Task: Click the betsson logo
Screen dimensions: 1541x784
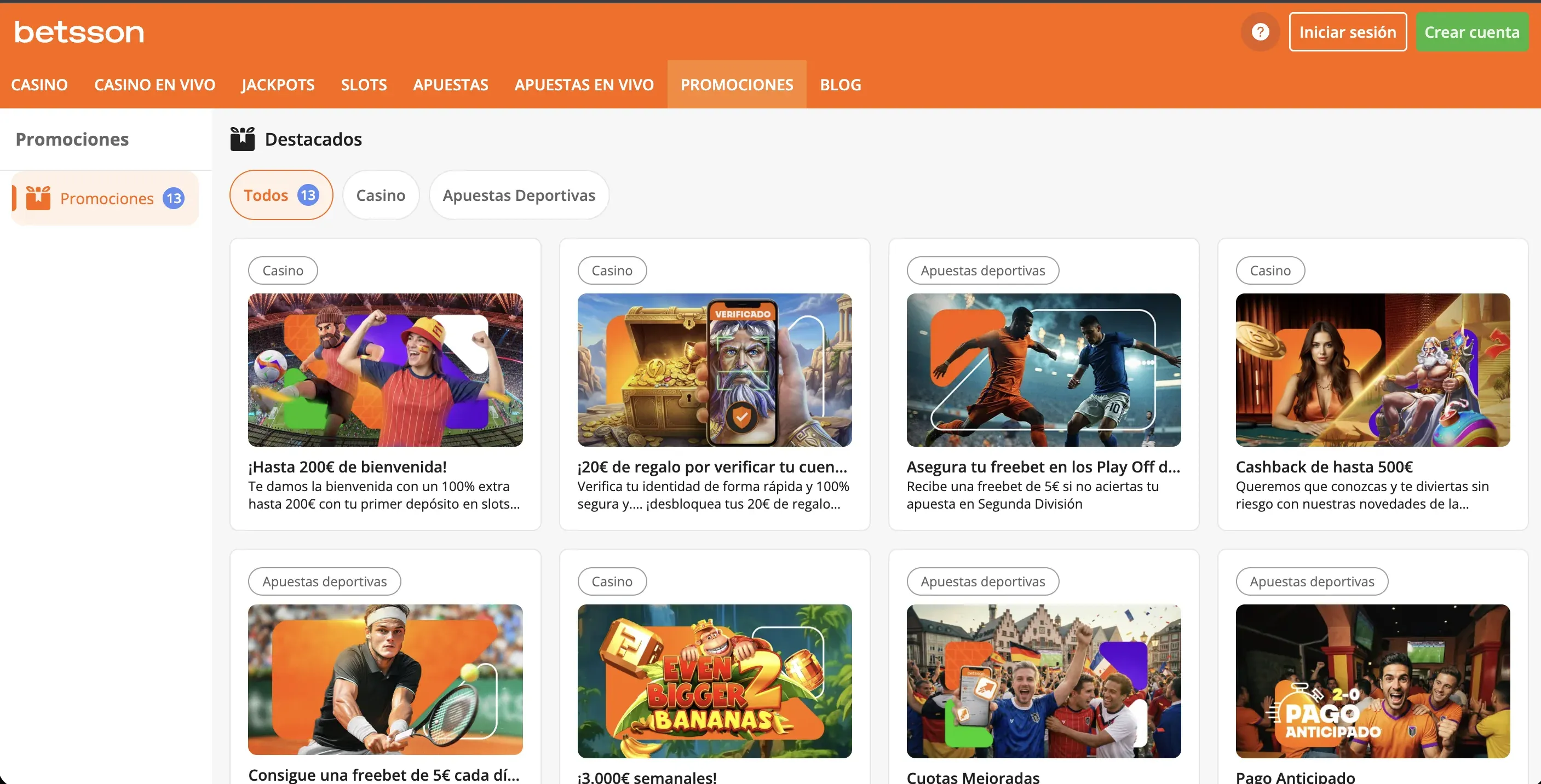Action: 79,32
